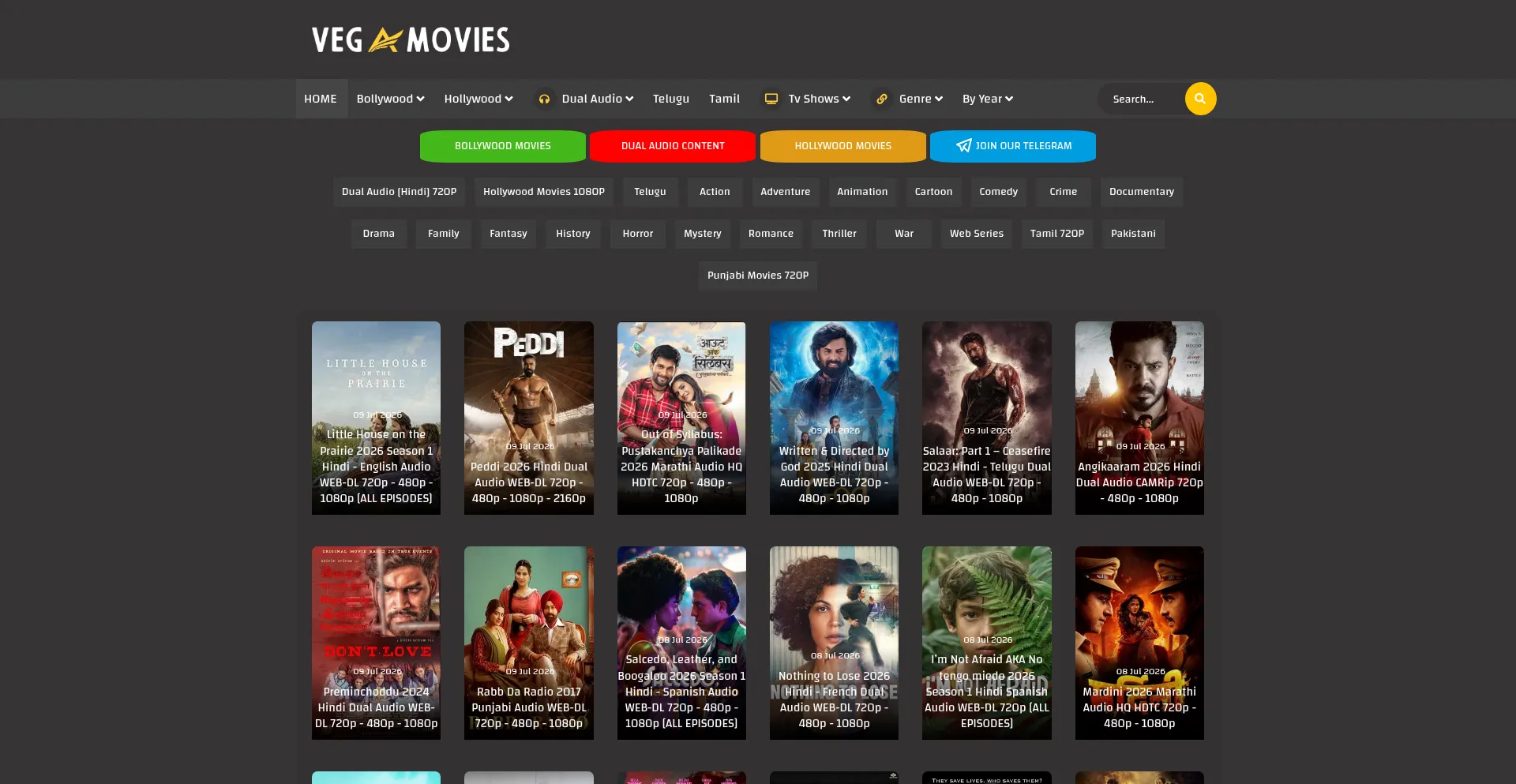Browse the Romance genre tag
This screenshot has width=1516, height=784.
771,234
